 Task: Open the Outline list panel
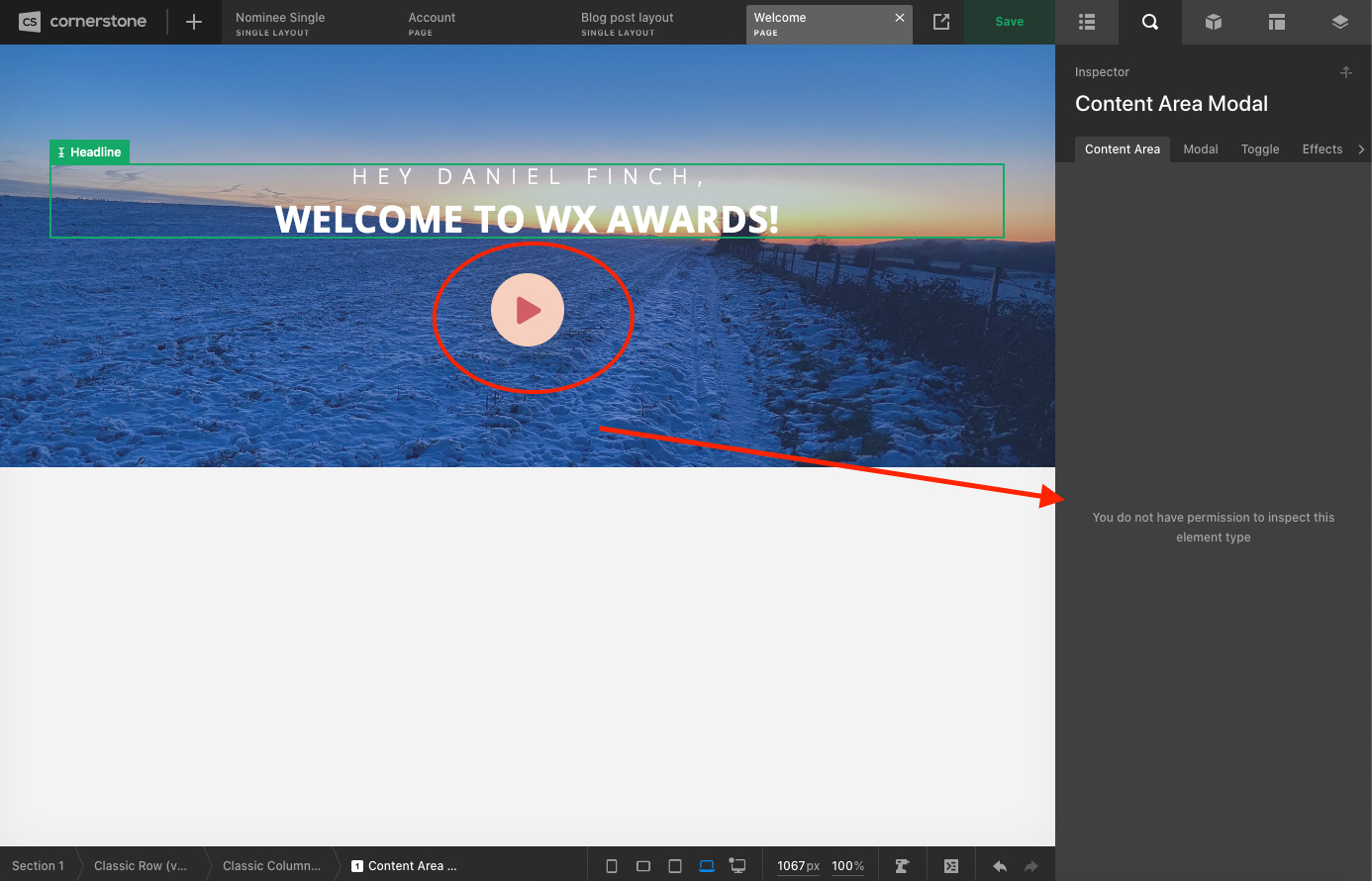1086,22
